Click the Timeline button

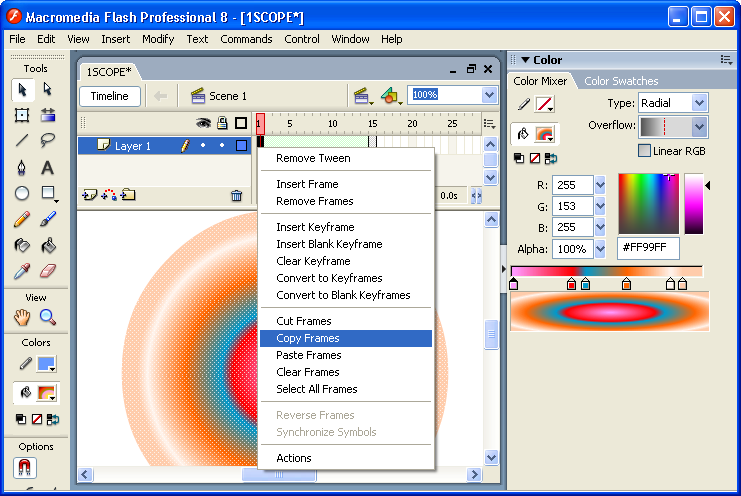110,96
